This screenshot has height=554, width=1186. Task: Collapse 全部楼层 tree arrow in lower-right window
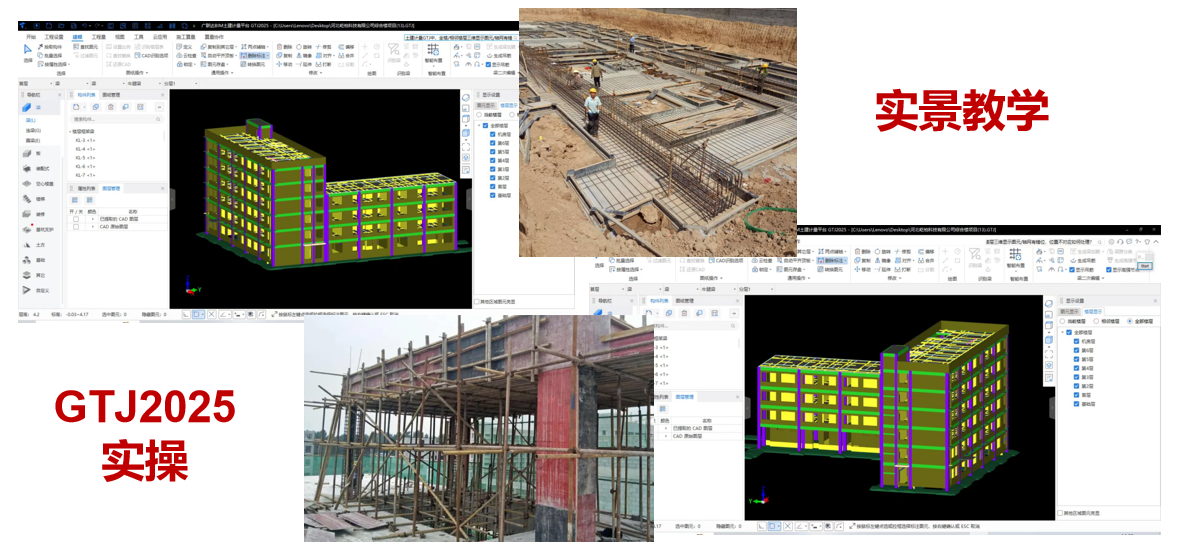point(1061,332)
